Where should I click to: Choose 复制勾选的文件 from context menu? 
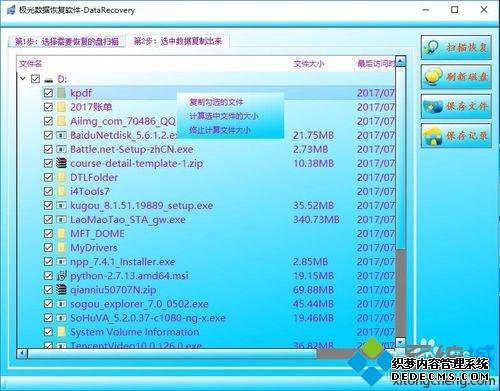(x=216, y=102)
